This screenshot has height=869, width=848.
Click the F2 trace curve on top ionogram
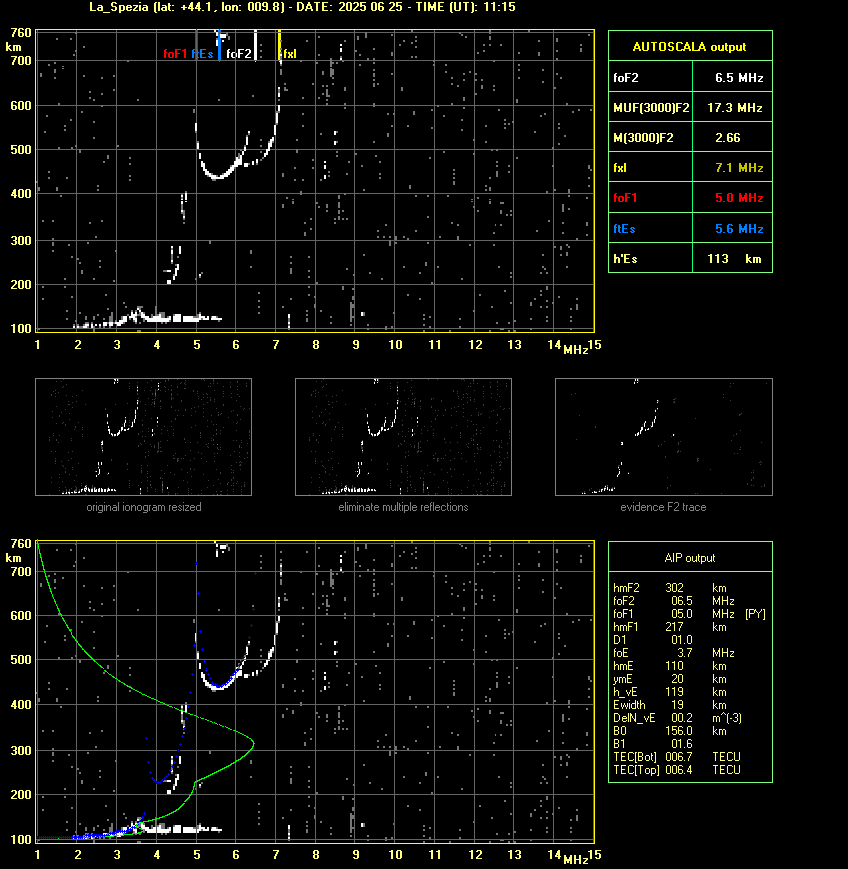218,177
